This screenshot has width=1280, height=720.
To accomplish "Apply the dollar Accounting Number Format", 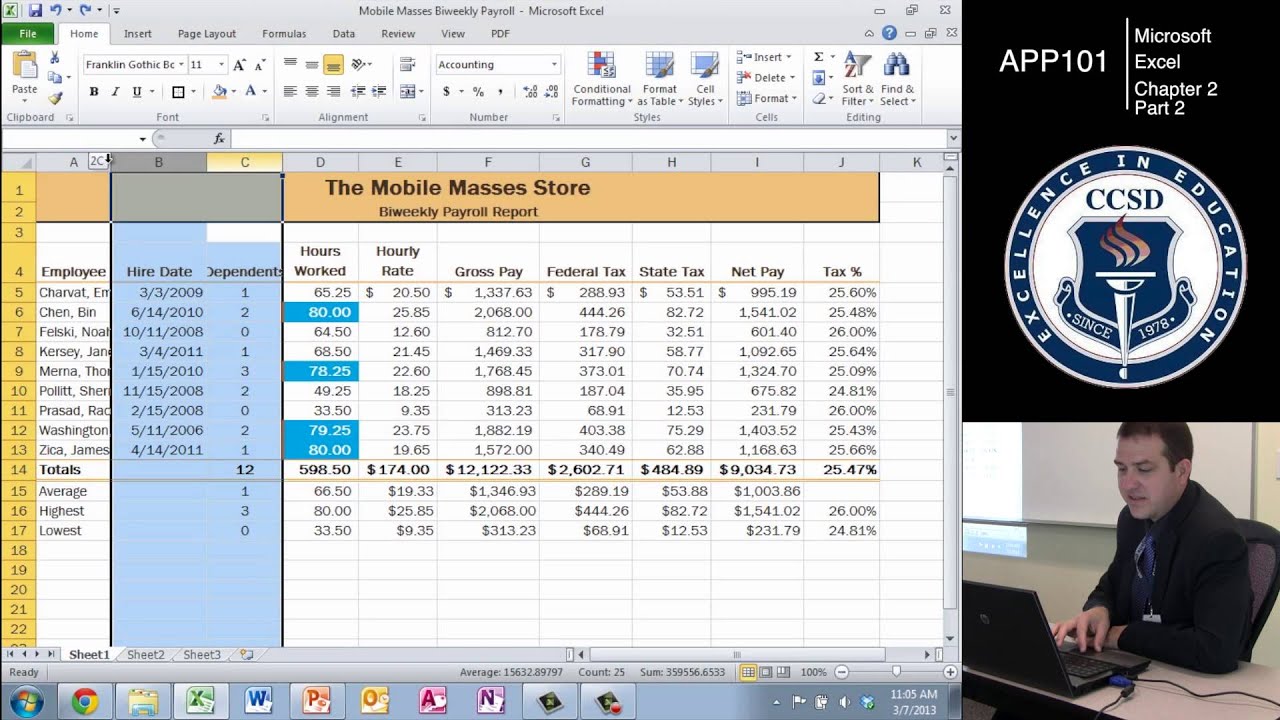I will click(446, 92).
